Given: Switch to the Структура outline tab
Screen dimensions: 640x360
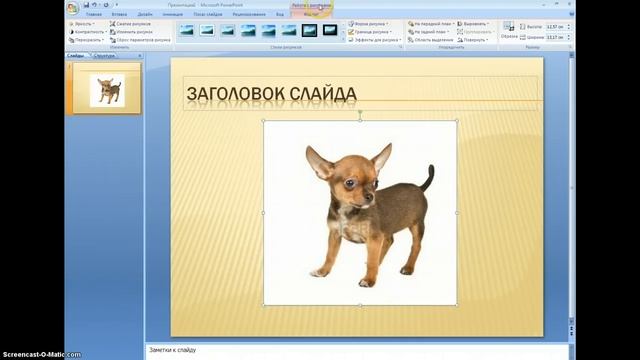Looking at the screenshot, I should 104,56.
